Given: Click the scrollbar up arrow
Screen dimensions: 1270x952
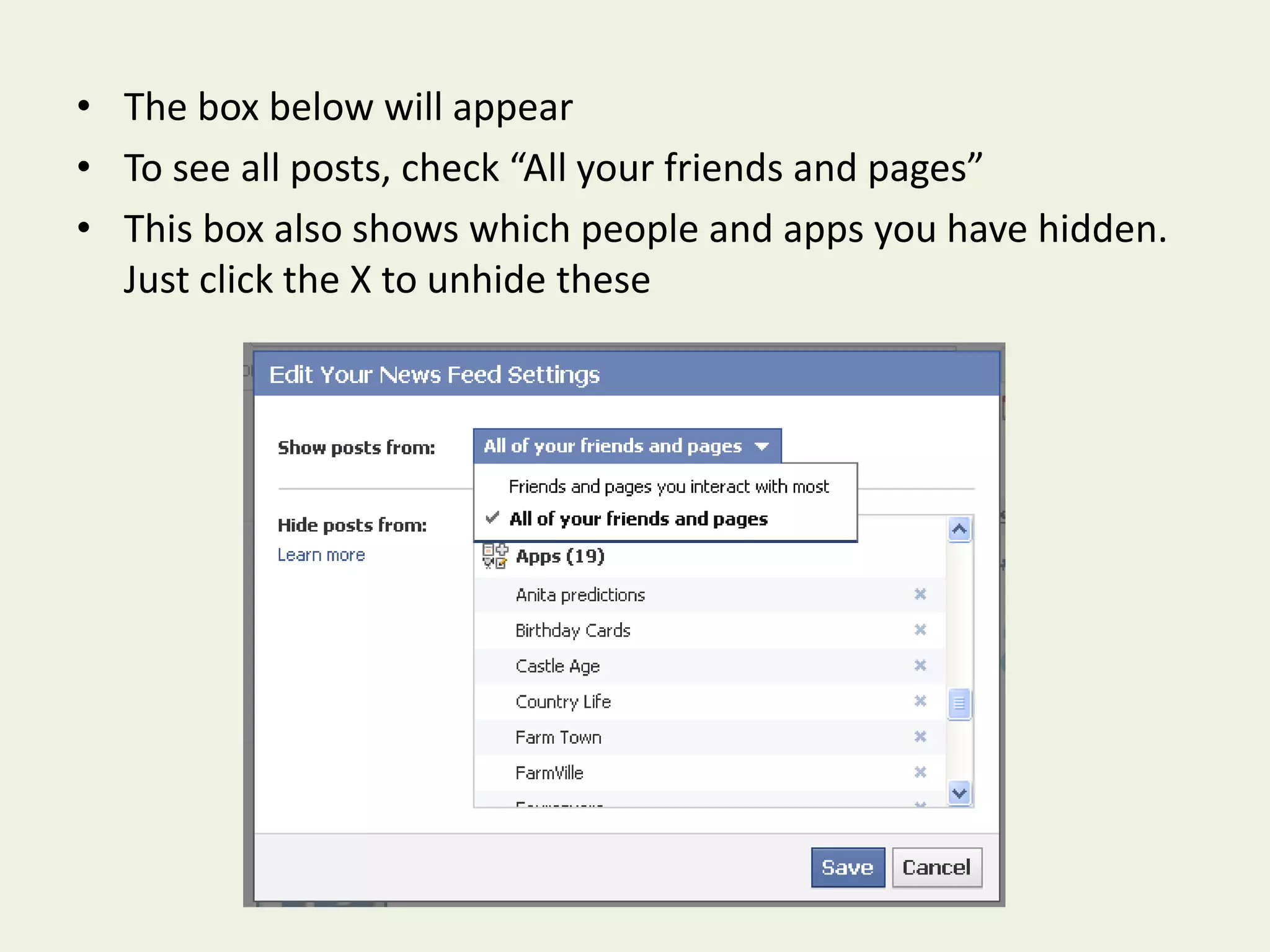Looking at the screenshot, I should point(959,530).
